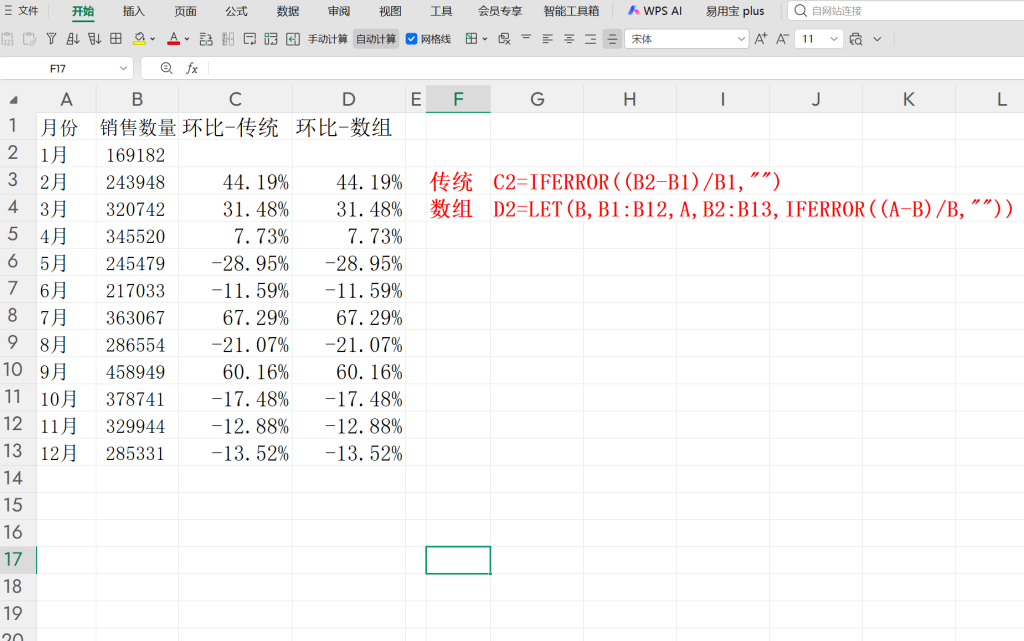Open the 智能工具箱 tab
The width and height of the screenshot is (1024, 641).
(x=571, y=11)
